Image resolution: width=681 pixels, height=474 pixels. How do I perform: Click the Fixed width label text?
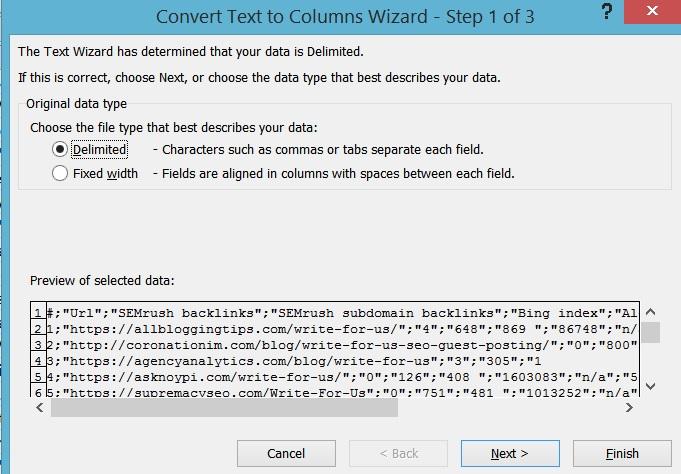(x=105, y=174)
